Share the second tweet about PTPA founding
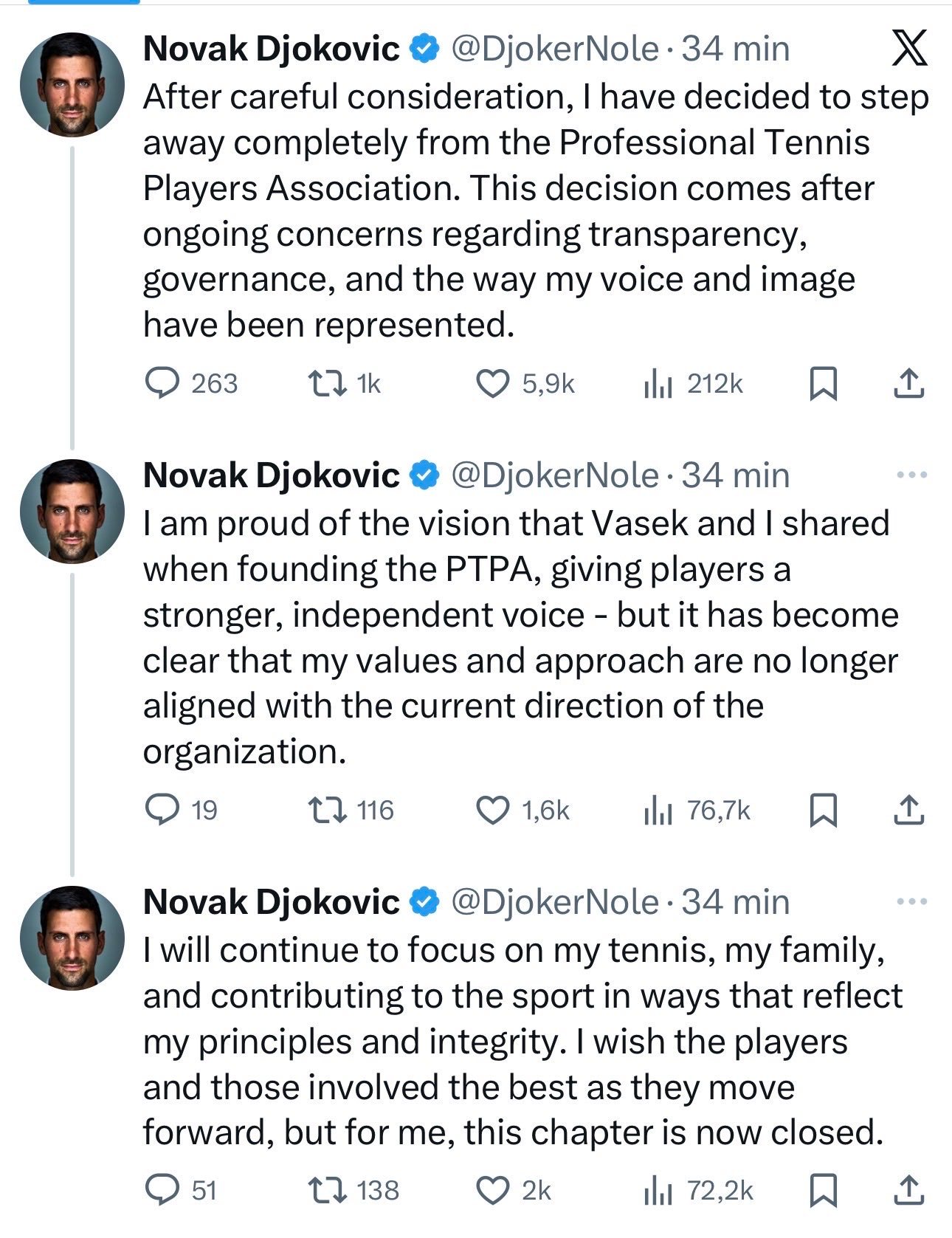Image resolution: width=952 pixels, height=1238 pixels. pyautogui.click(x=908, y=811)
